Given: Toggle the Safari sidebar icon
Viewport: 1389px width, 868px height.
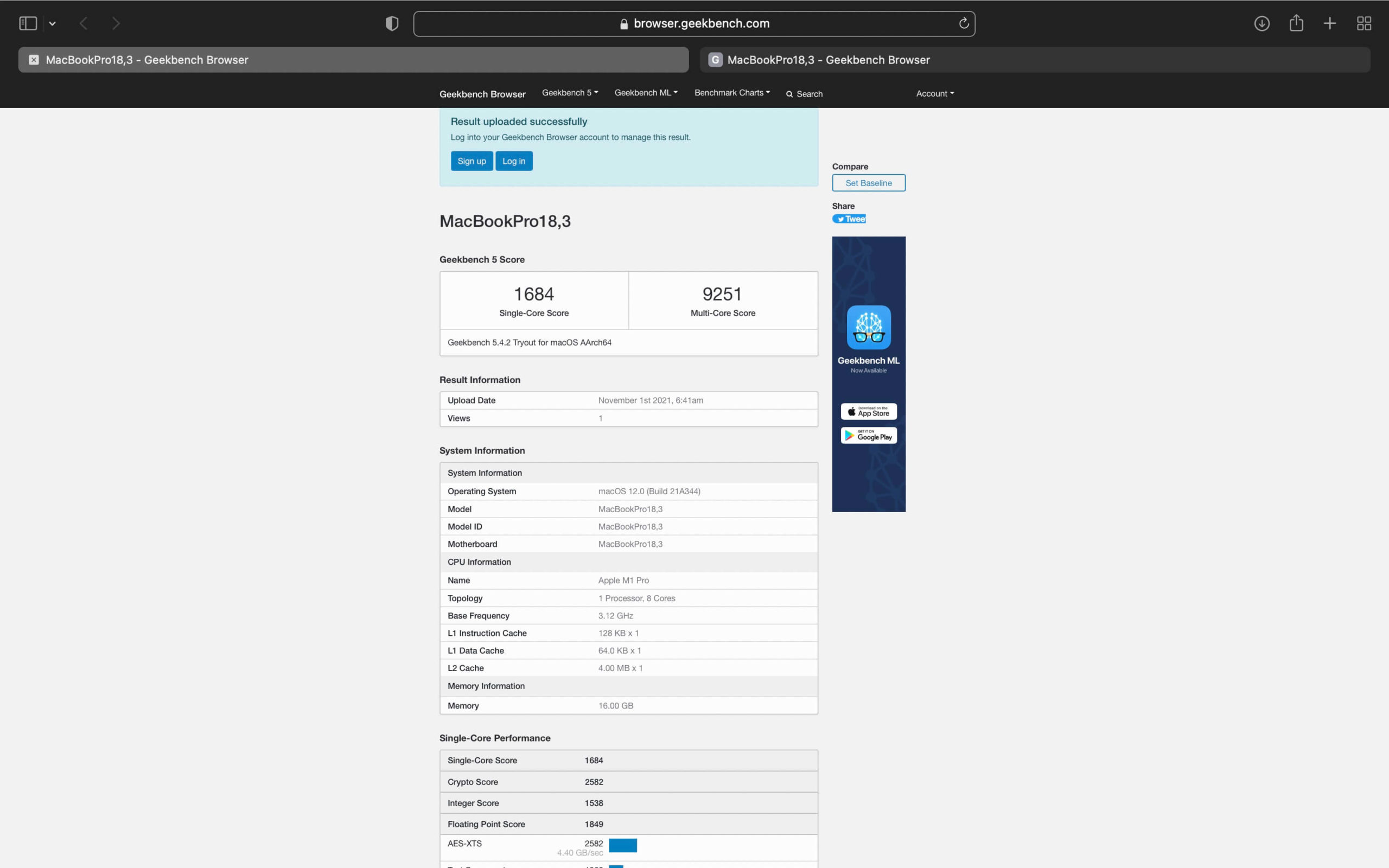Looking at the screenshot, I should pyautogui.click(x=28, y=23).
